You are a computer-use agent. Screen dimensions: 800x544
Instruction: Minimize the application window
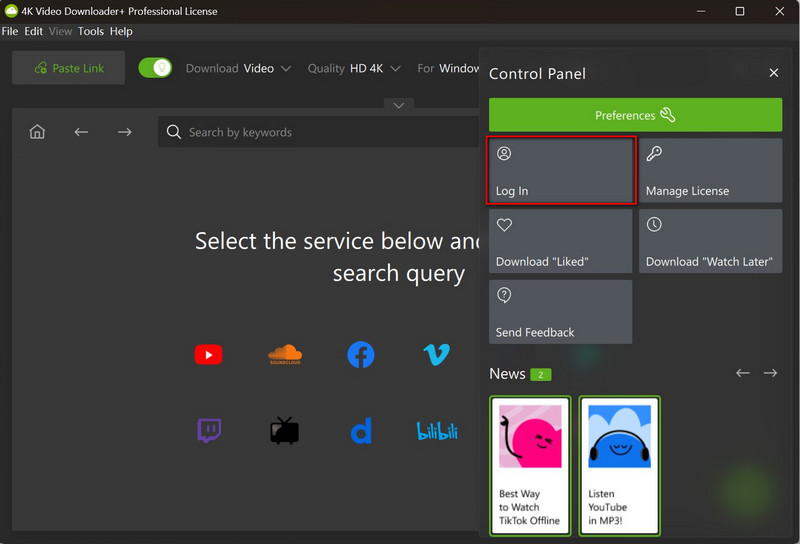click(701, 11)
